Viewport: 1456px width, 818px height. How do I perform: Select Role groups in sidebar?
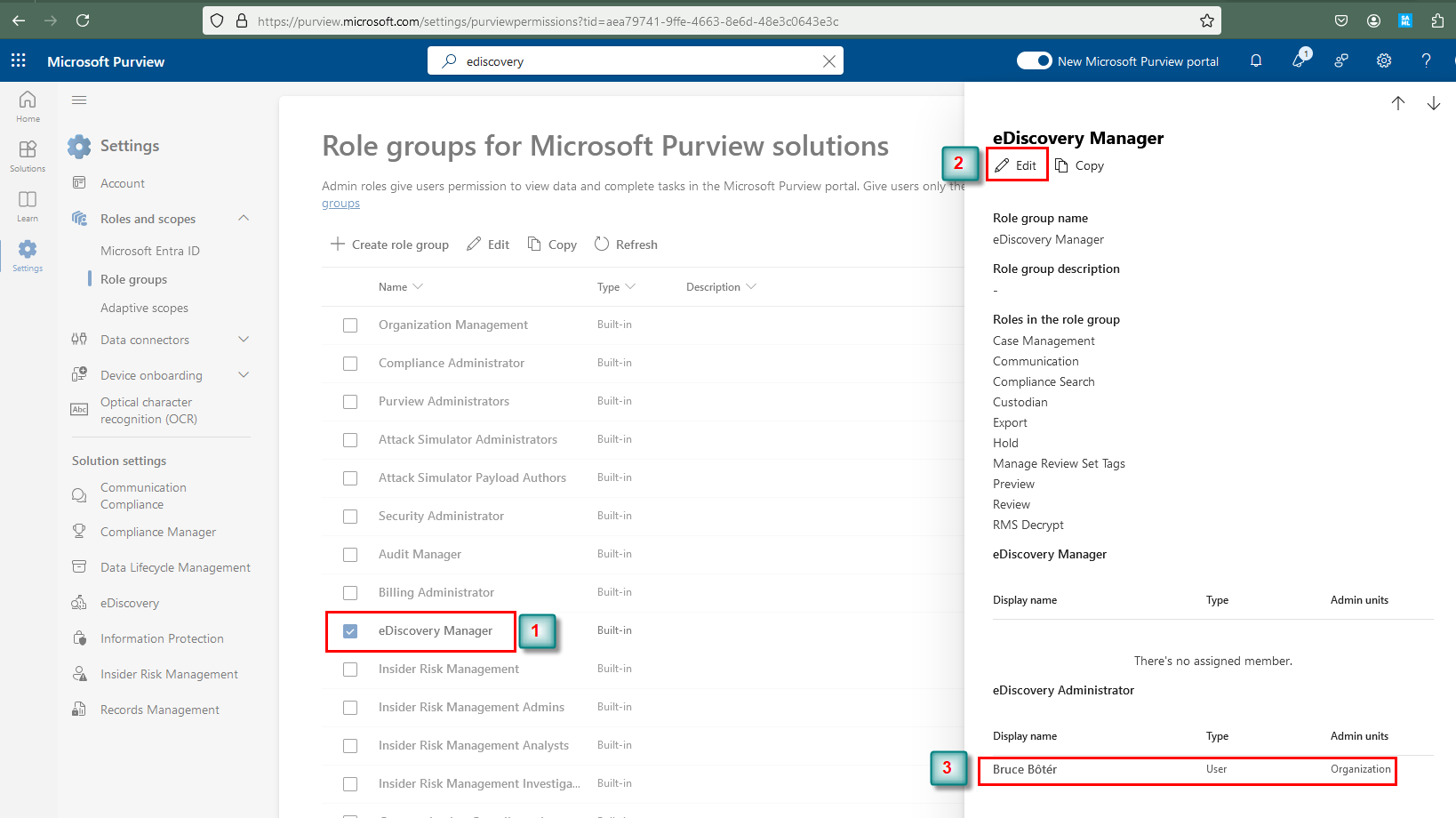point(133,279)
